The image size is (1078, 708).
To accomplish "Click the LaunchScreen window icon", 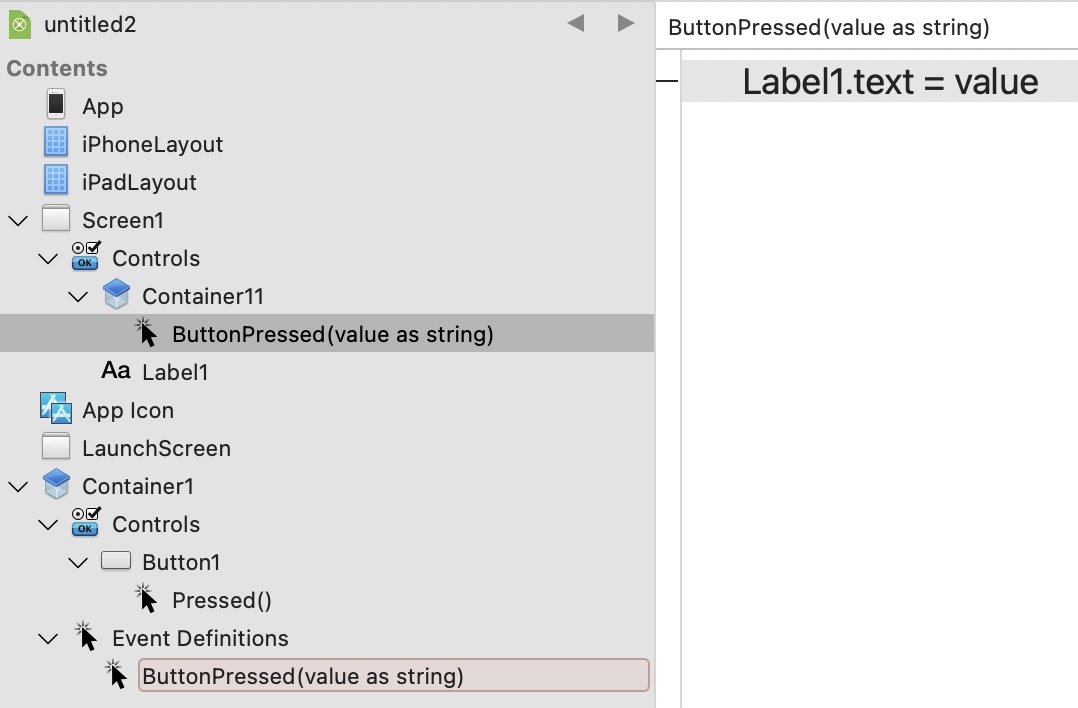I will [x=56, y=447].
